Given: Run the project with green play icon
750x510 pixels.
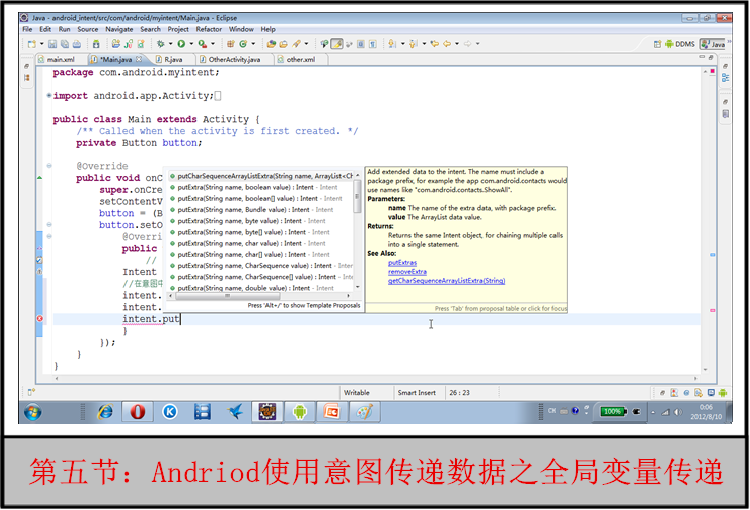Looking at the screenshot, I should [181, 44].
